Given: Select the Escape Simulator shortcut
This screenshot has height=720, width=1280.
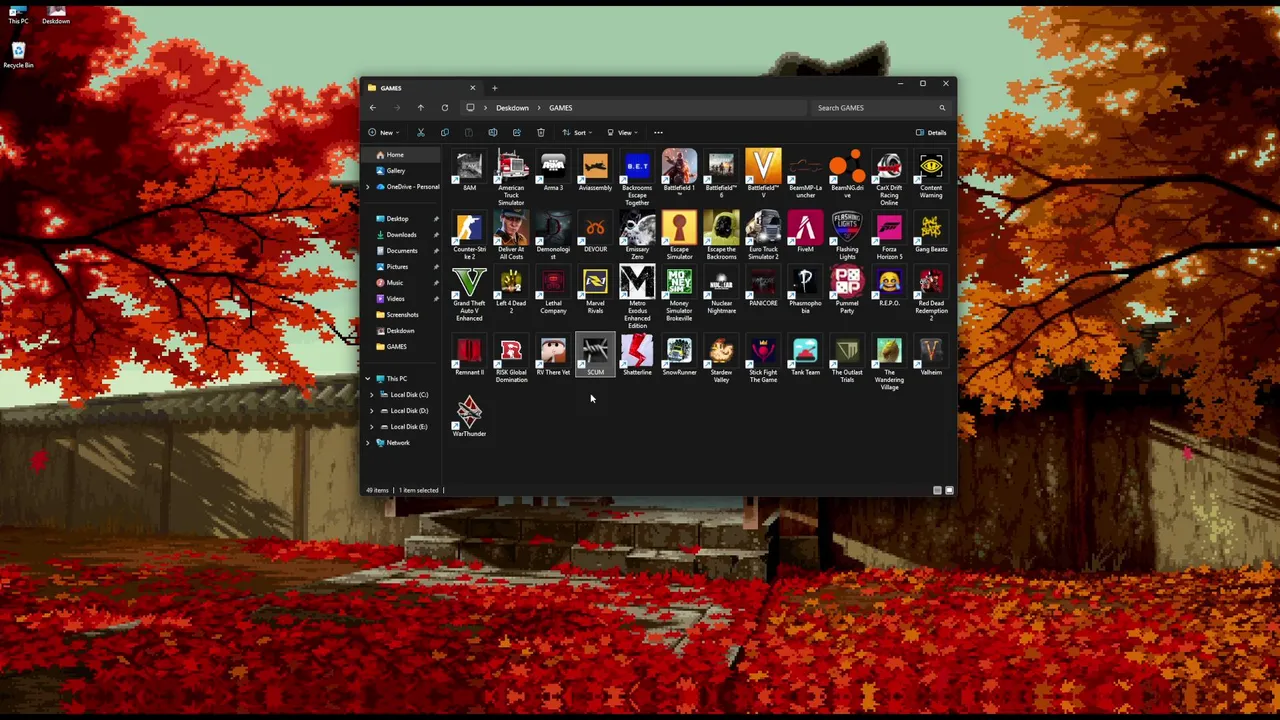Looking at the screenshot, I should (x=679, y=236).
